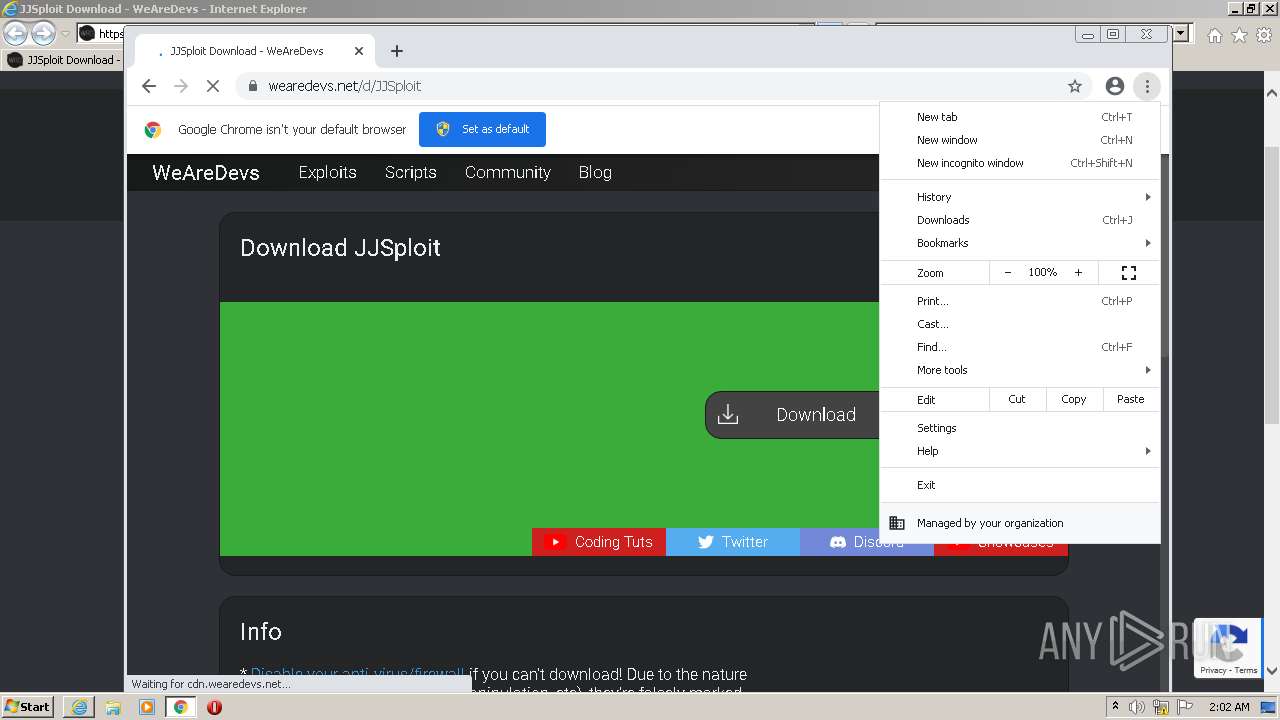Click the Internet Explorer Home icon
The image size is (1280, 720).
pos(1214,35)
